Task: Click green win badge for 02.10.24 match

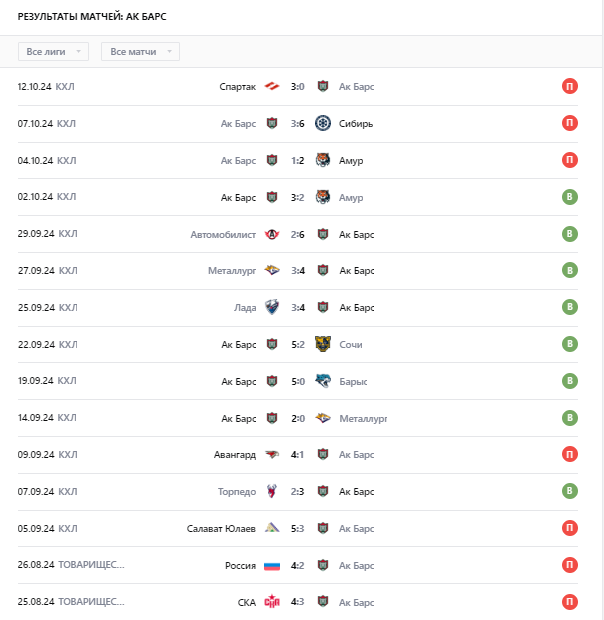Action: pos(570,197)
